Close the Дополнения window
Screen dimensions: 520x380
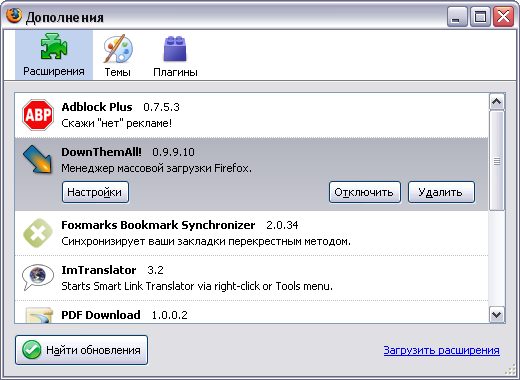503,16
